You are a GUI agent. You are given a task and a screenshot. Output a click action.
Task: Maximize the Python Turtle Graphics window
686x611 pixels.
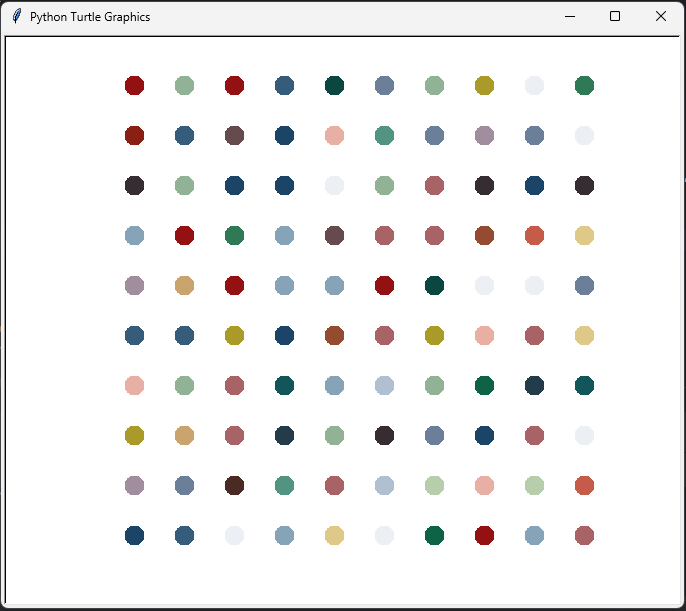point(615,16)
